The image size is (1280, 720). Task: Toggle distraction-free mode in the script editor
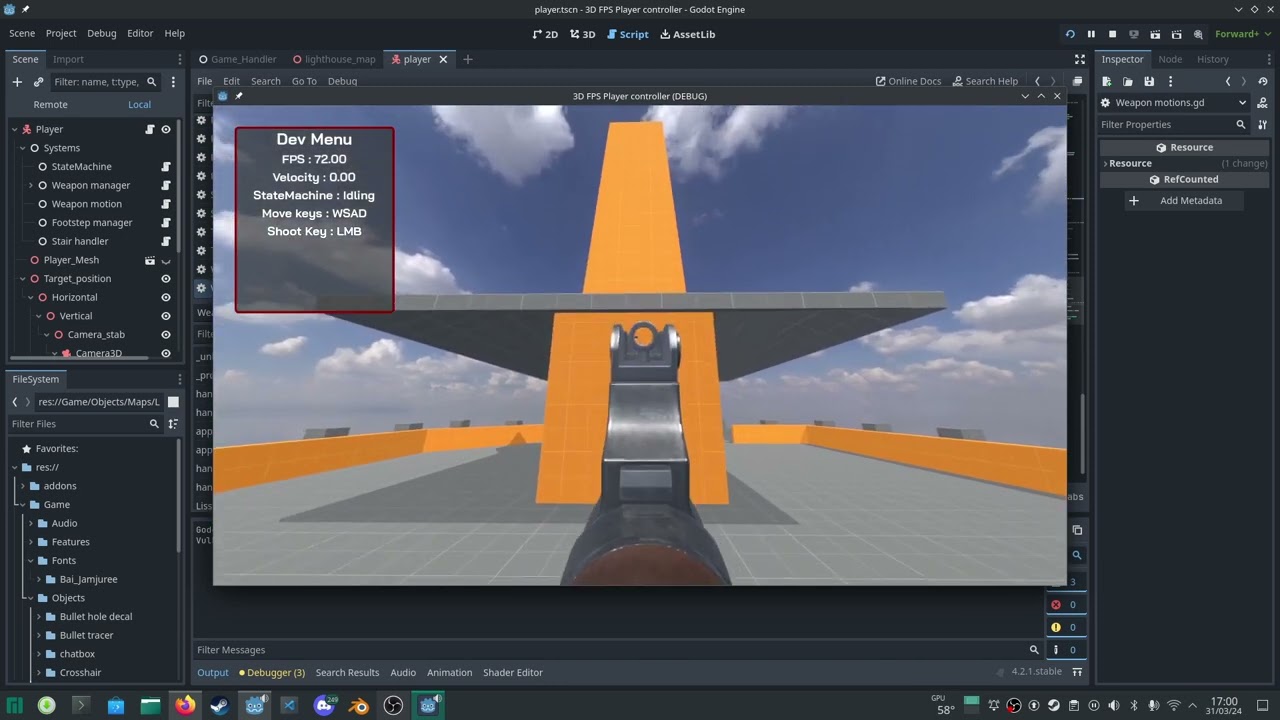point(1080,59)
